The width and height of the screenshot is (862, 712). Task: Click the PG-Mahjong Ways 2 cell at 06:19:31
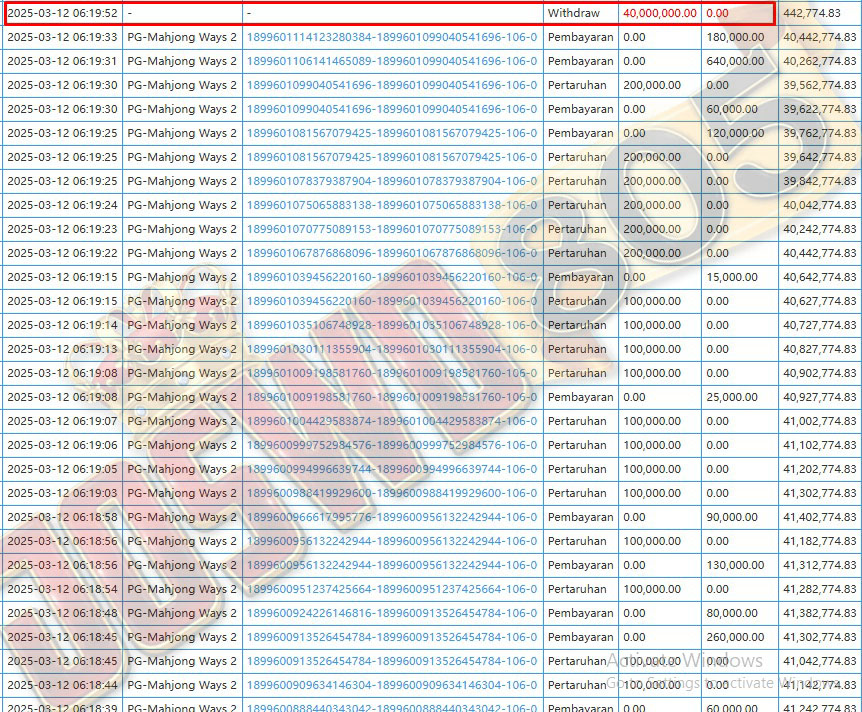tap(182, 61)
